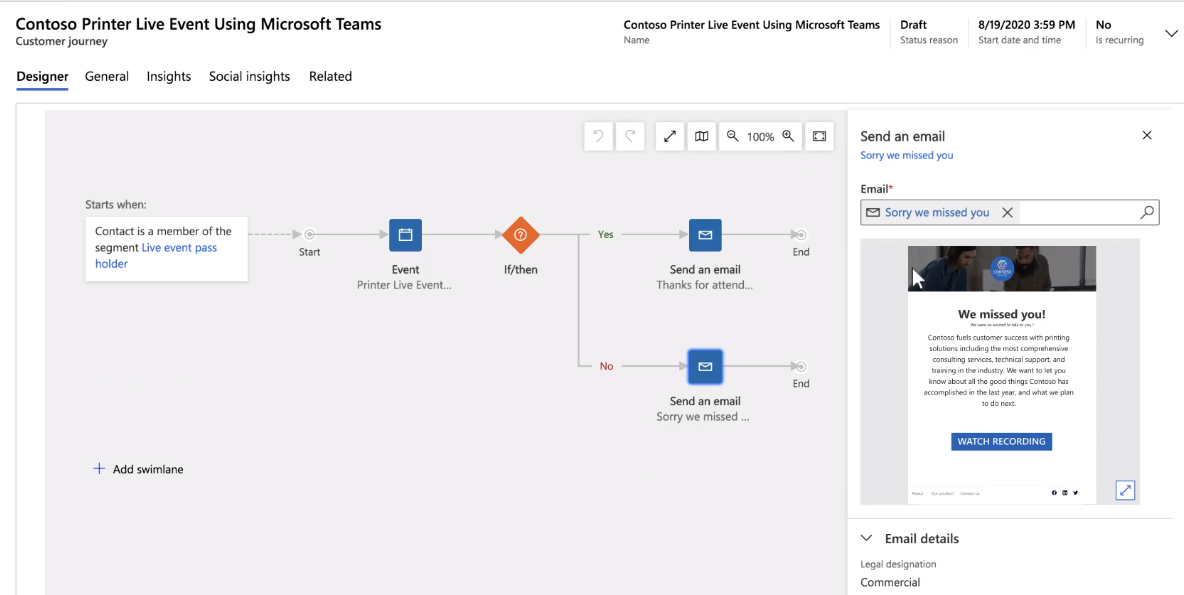Undo the last designer action
Image resolution: width=1184 pixels, height=595 pixels.
point(598,137)
